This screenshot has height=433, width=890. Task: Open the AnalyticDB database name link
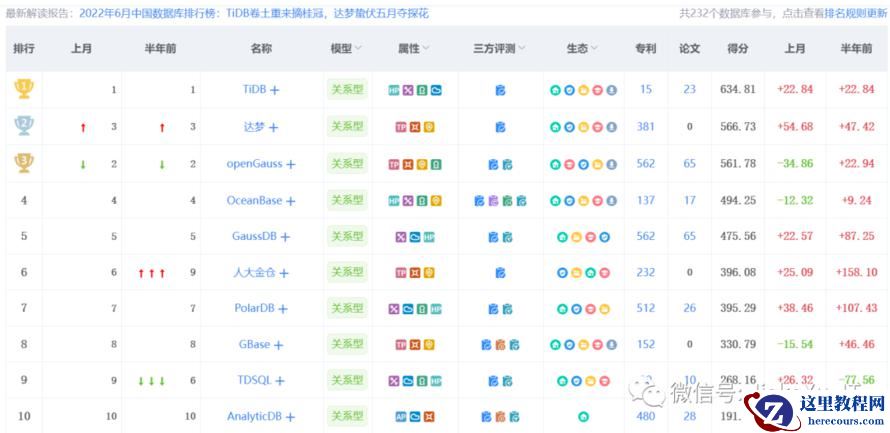tap(254, 417)
